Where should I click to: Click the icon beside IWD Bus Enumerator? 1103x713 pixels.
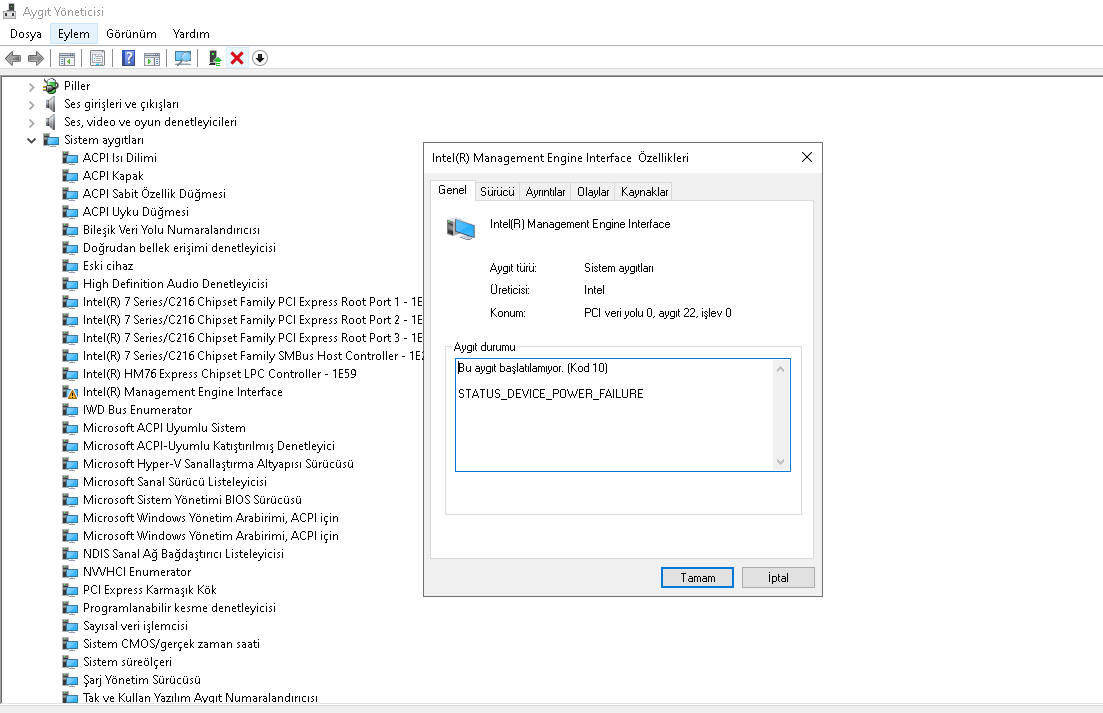[70, 410]
